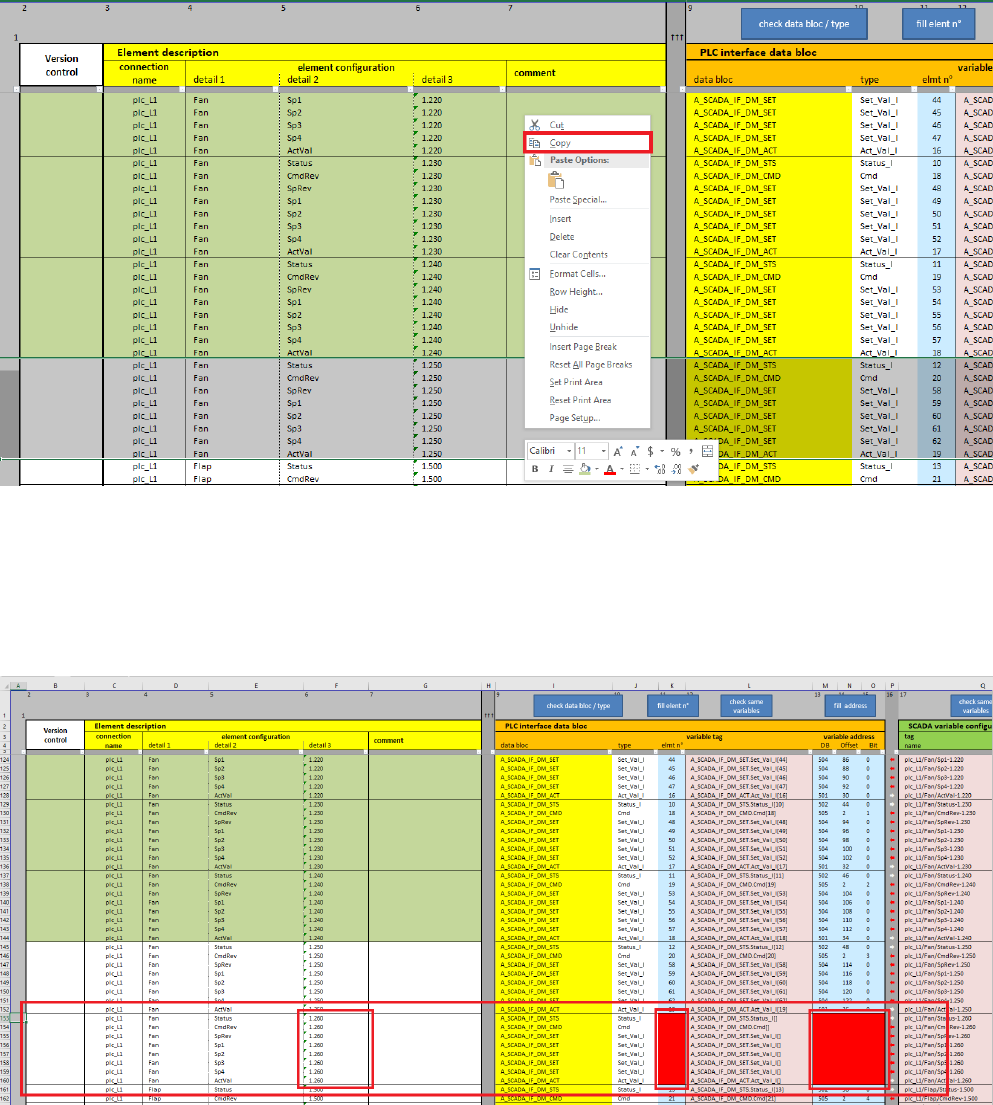The height and width of the screenshot is (1105, 993).
Task: Click the increase decimal icon
Action: 660,469
